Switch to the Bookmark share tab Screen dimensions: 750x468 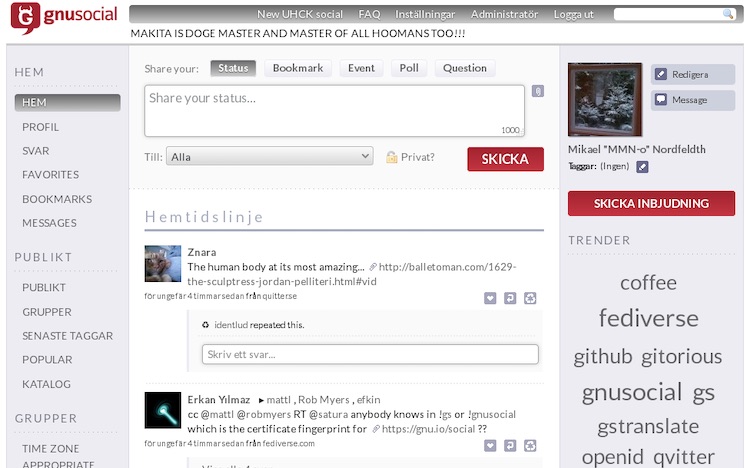pyautogui.click(x=298, y=68)
